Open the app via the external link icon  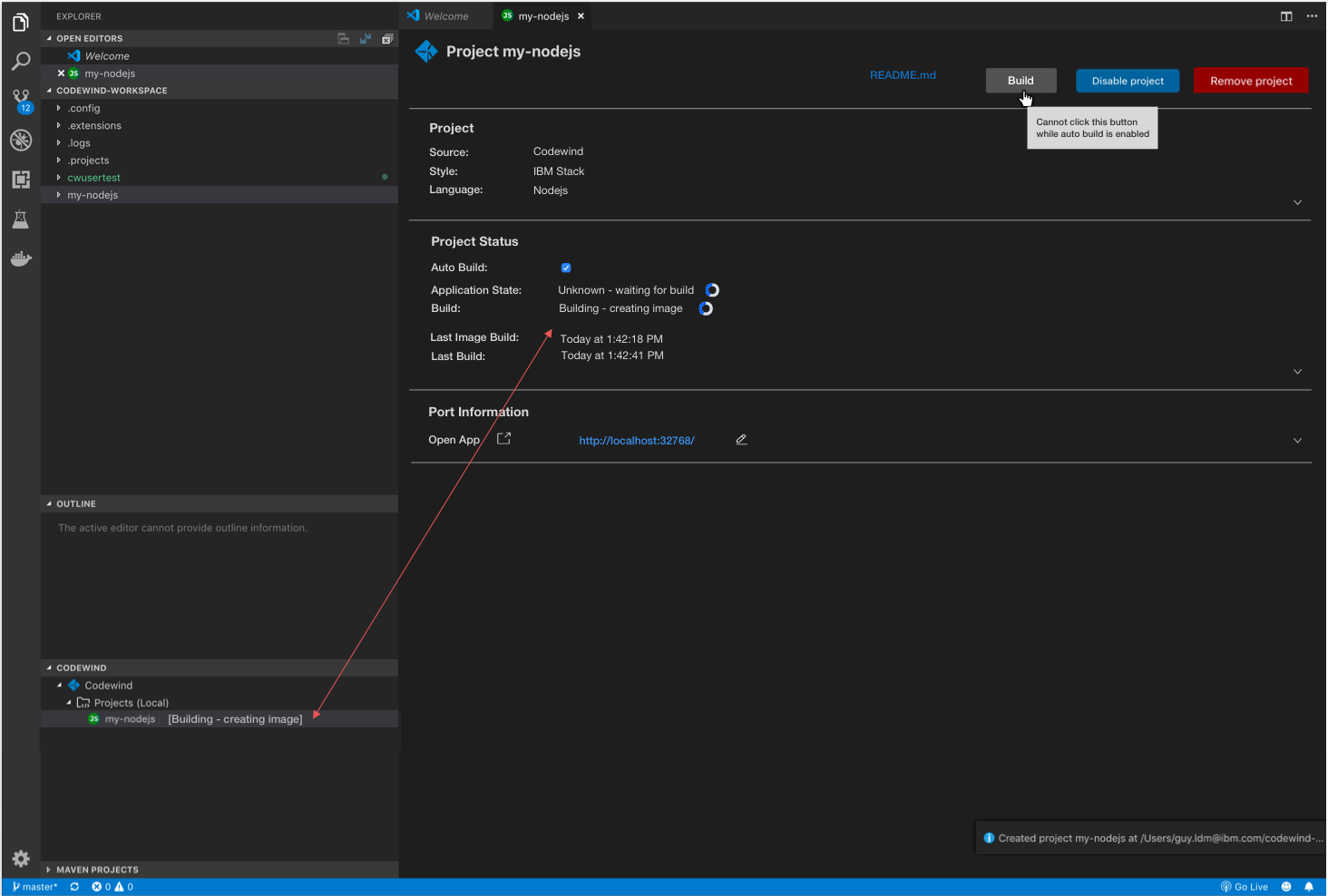pos(503,437)
